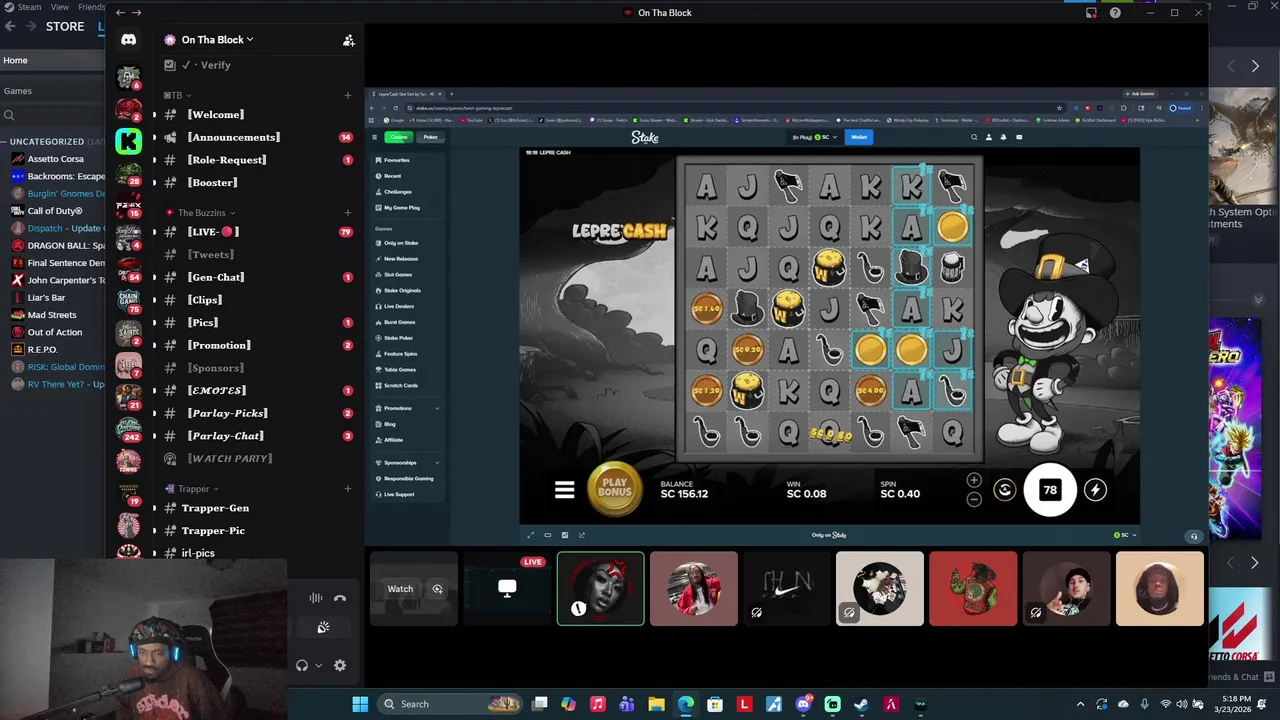Collapse The Buzzins category
1280x720 pixels.
(x=206, y=213)
